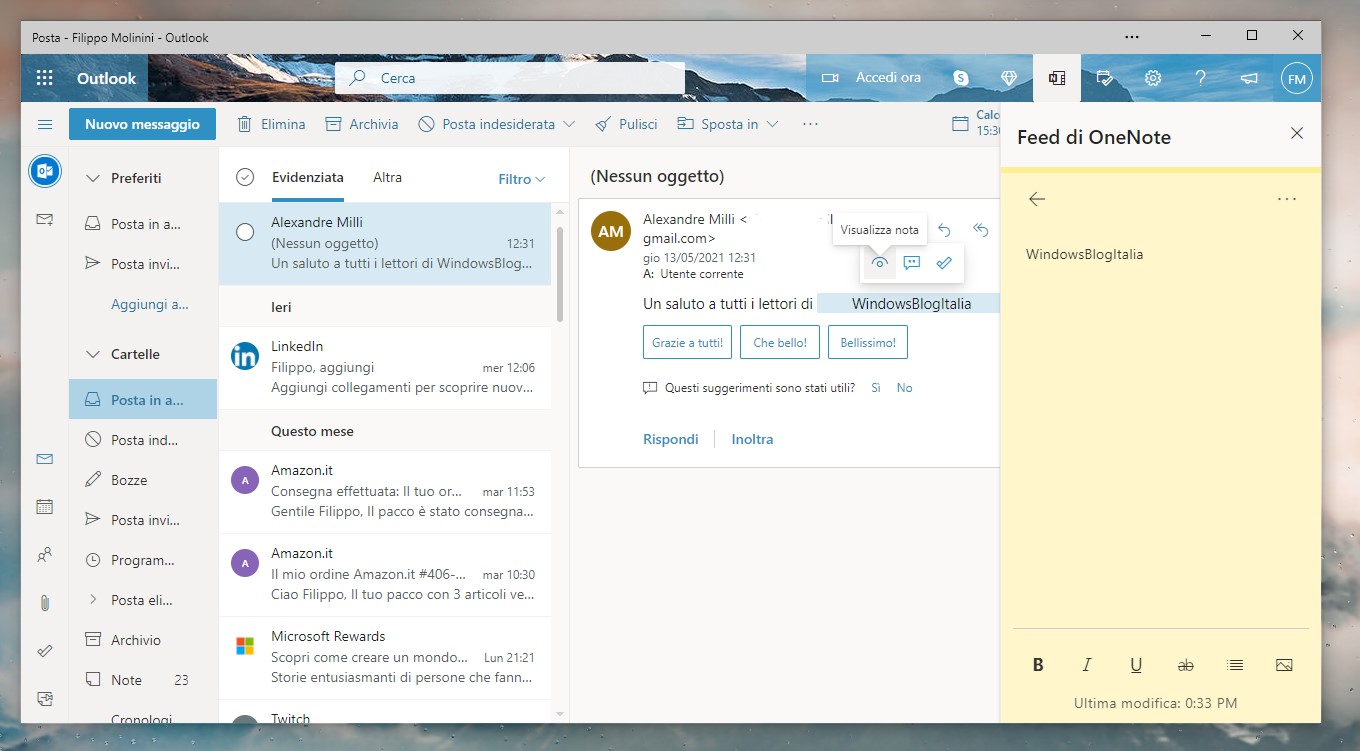Collapse the Preferiti section chevron

(93, 178)
